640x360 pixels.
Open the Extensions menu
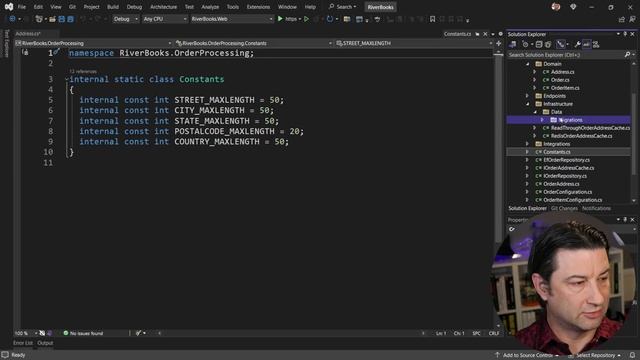point(258,7)
